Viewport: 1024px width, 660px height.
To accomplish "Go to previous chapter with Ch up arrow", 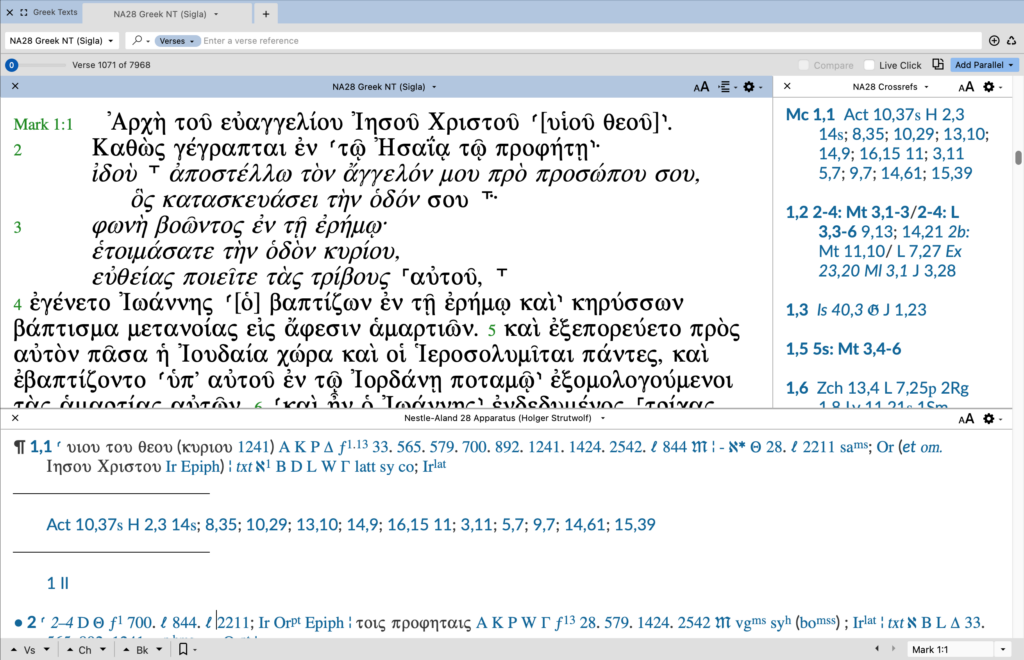I will coord(69,650).
